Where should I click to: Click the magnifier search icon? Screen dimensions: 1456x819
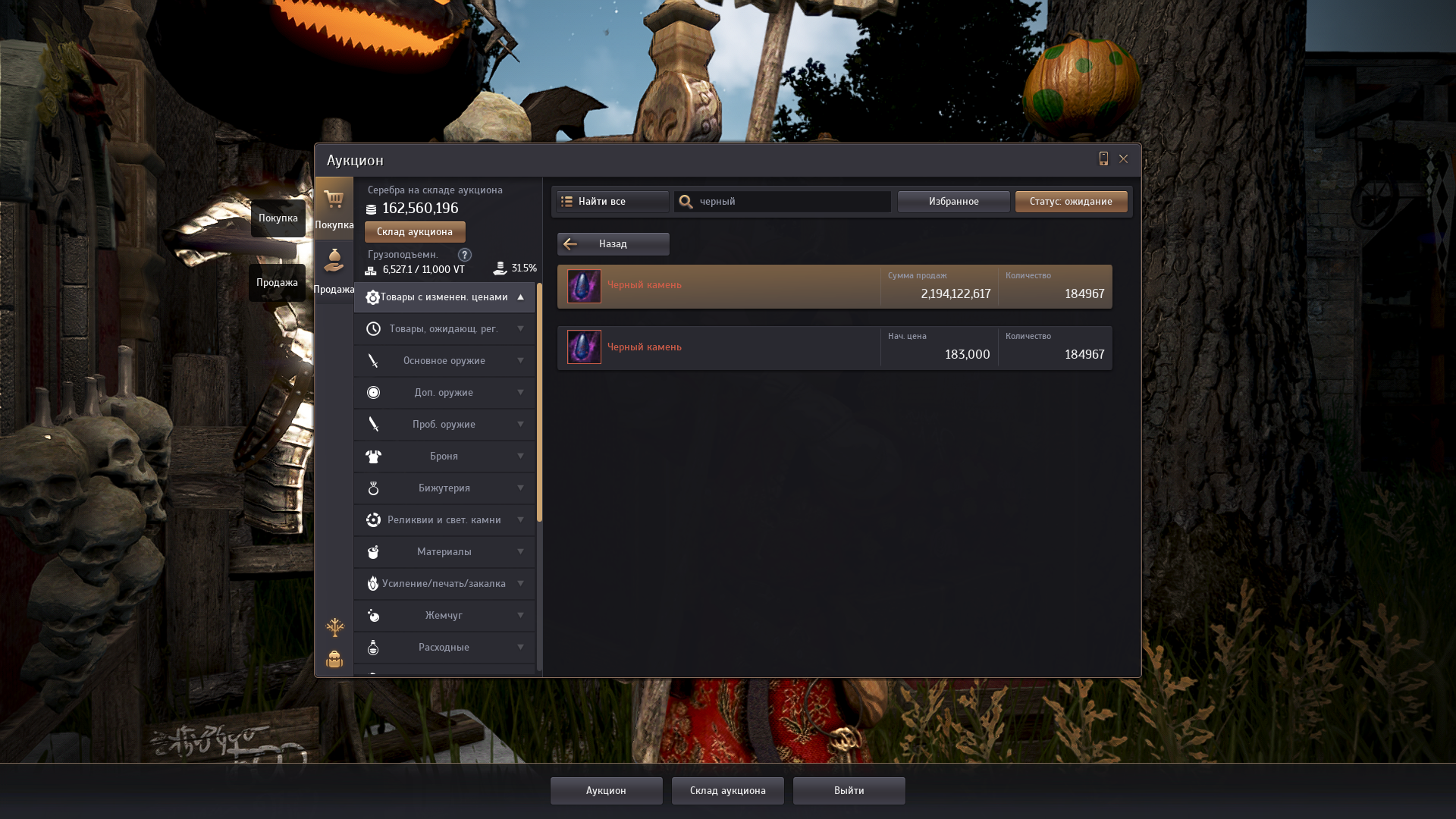[x=686, y=202]
